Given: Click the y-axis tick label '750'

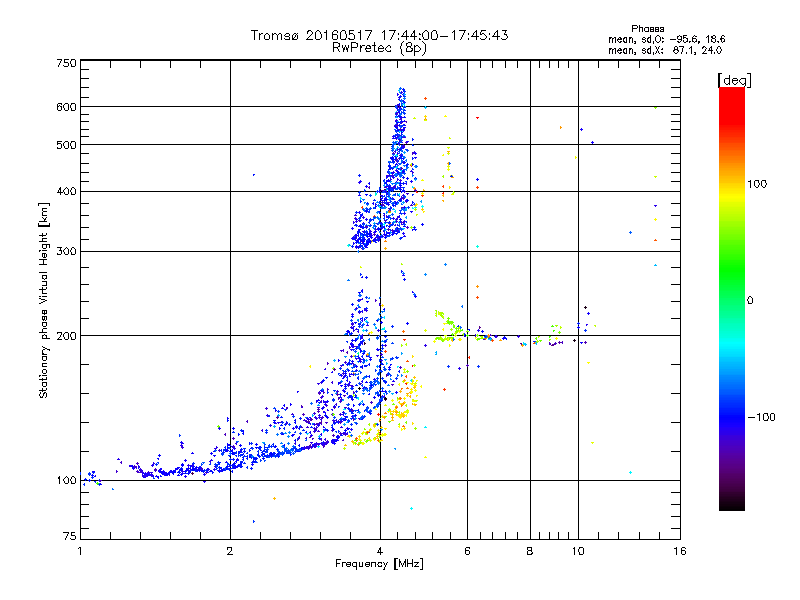Looking at the screenshot, I should tap(67, 63).
